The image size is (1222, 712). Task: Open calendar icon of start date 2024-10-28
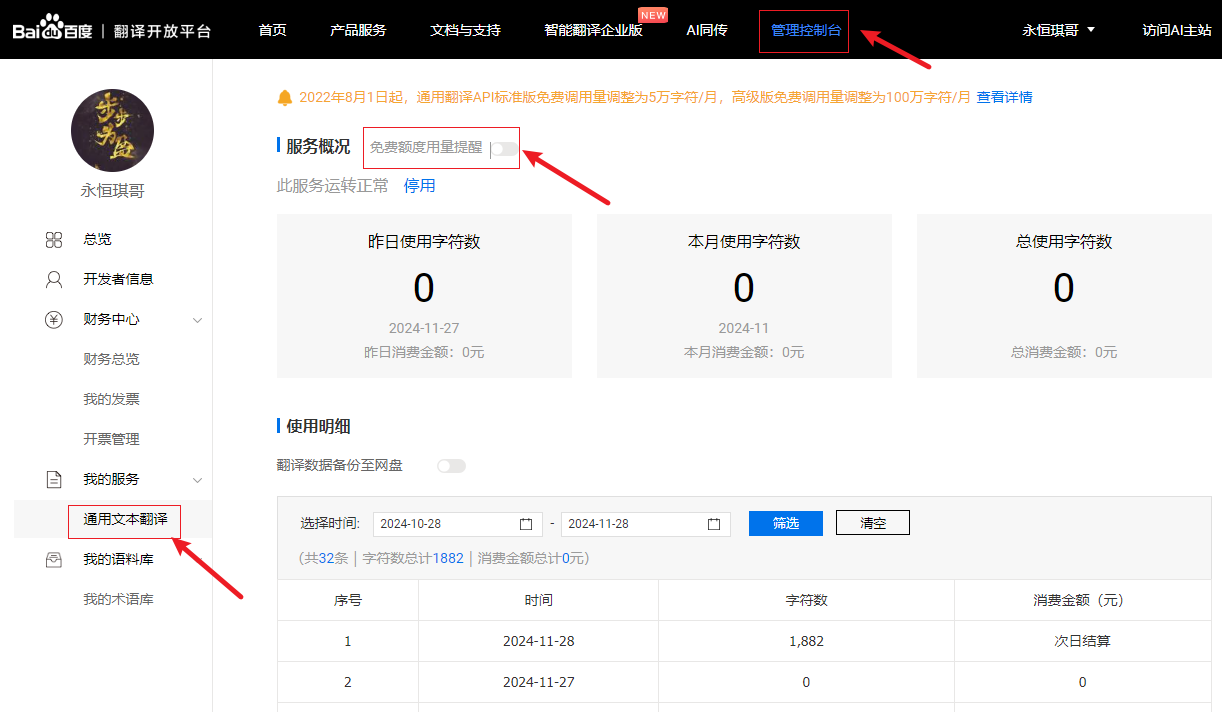pos(526,524)
